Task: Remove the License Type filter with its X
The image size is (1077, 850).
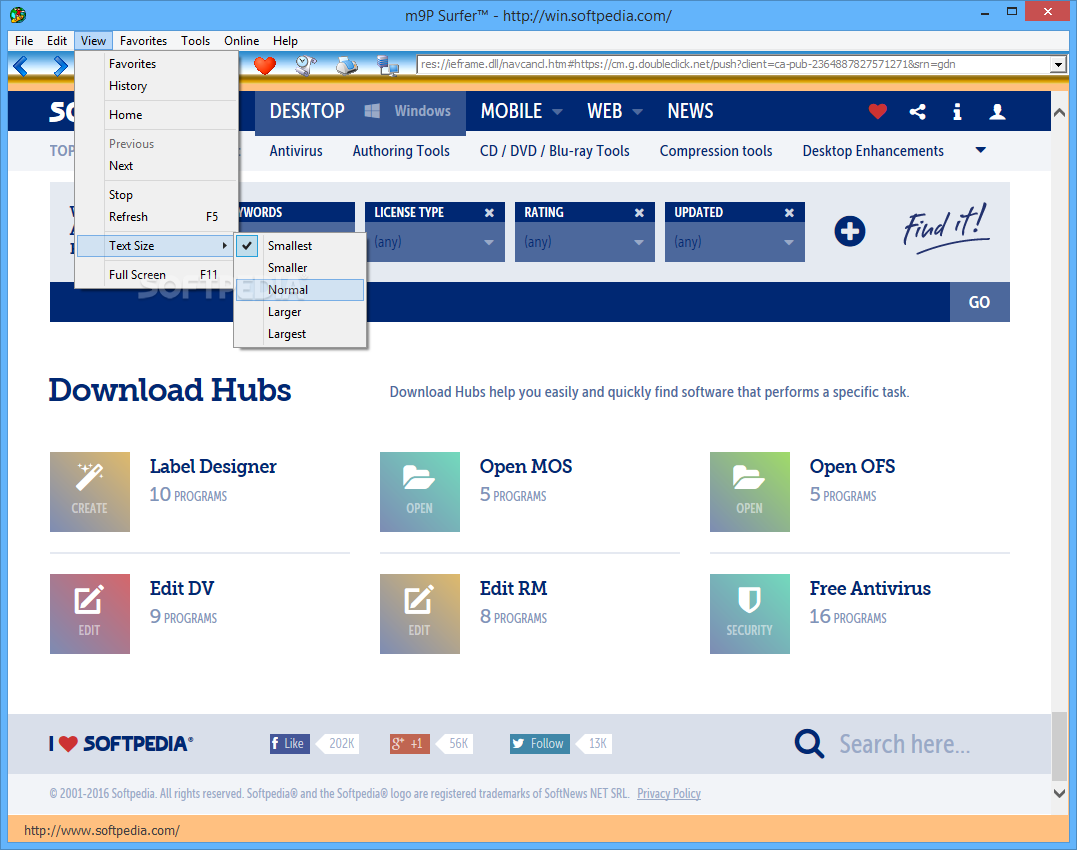Action: (489, 213)
